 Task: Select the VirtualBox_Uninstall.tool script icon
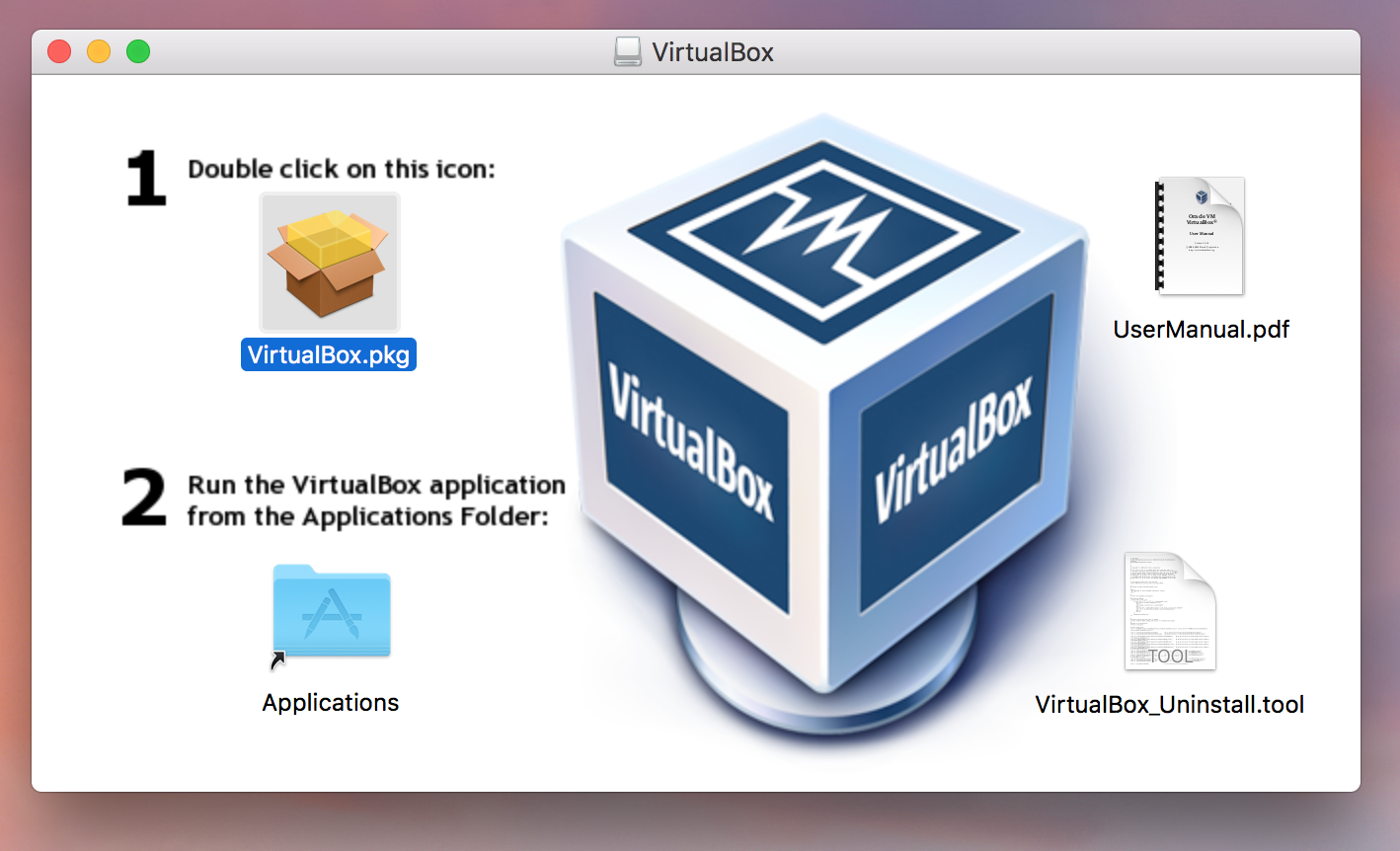[x=1170, y=611]
